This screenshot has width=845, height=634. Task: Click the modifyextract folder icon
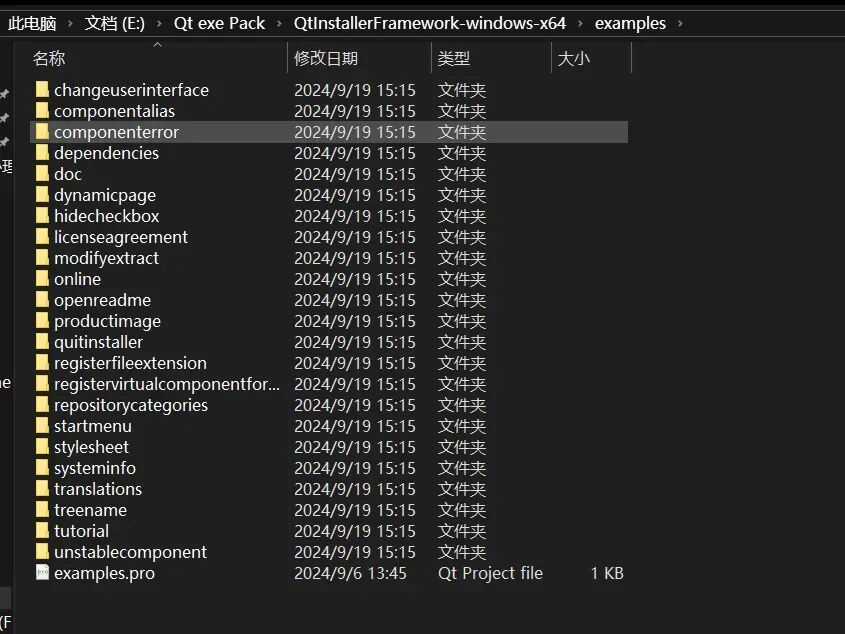(x=43, y=258)
